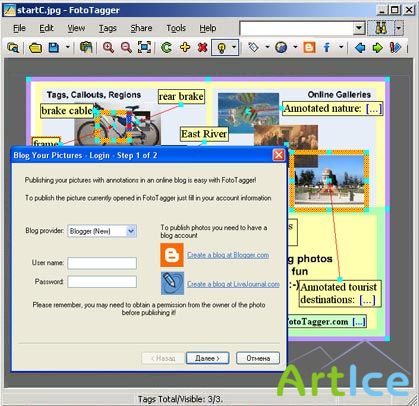Click the 'Annotated tourist destinations' callout label
Screen dimensions: 419x406
click(x=339, y=293)
